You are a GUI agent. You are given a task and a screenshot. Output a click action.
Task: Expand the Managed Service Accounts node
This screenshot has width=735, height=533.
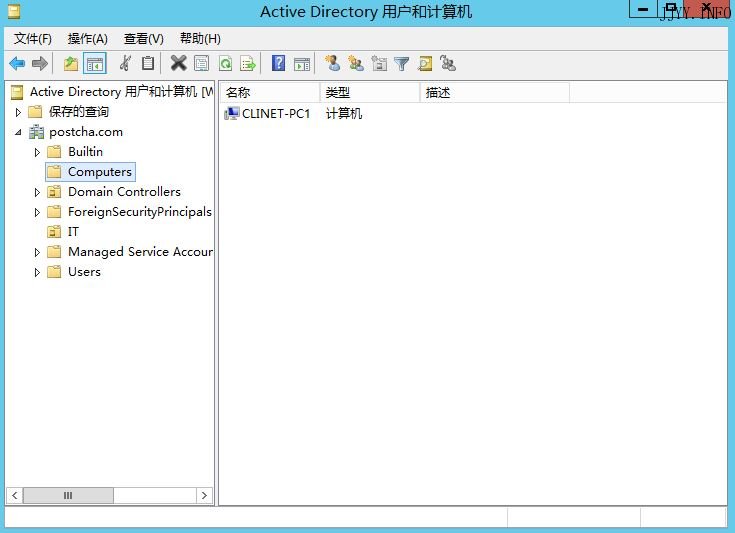pos(37,252)
